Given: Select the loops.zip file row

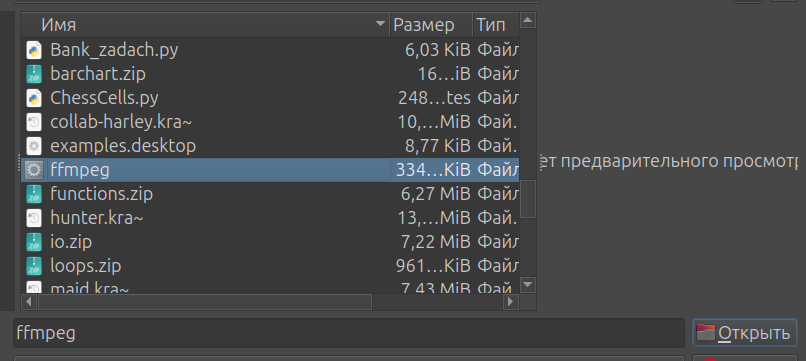Looking at the screenshot, I should pos(270,266).
